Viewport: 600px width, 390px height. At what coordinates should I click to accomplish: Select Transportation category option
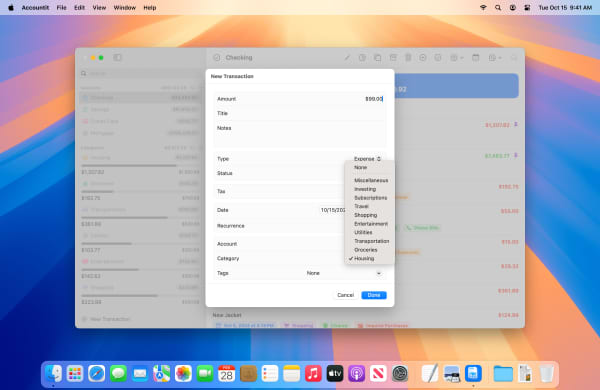[x=370, y=241]
